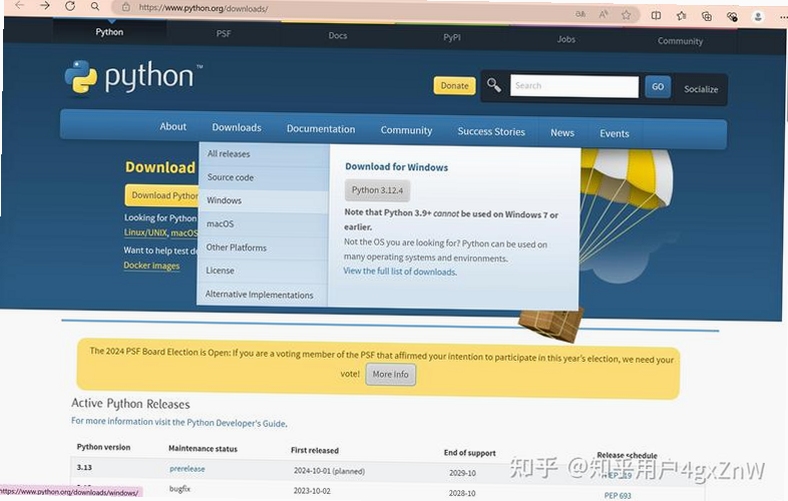Open the Downloads navigation menu
The height and width of the screenshot is (501, 788).
[236, 128]
